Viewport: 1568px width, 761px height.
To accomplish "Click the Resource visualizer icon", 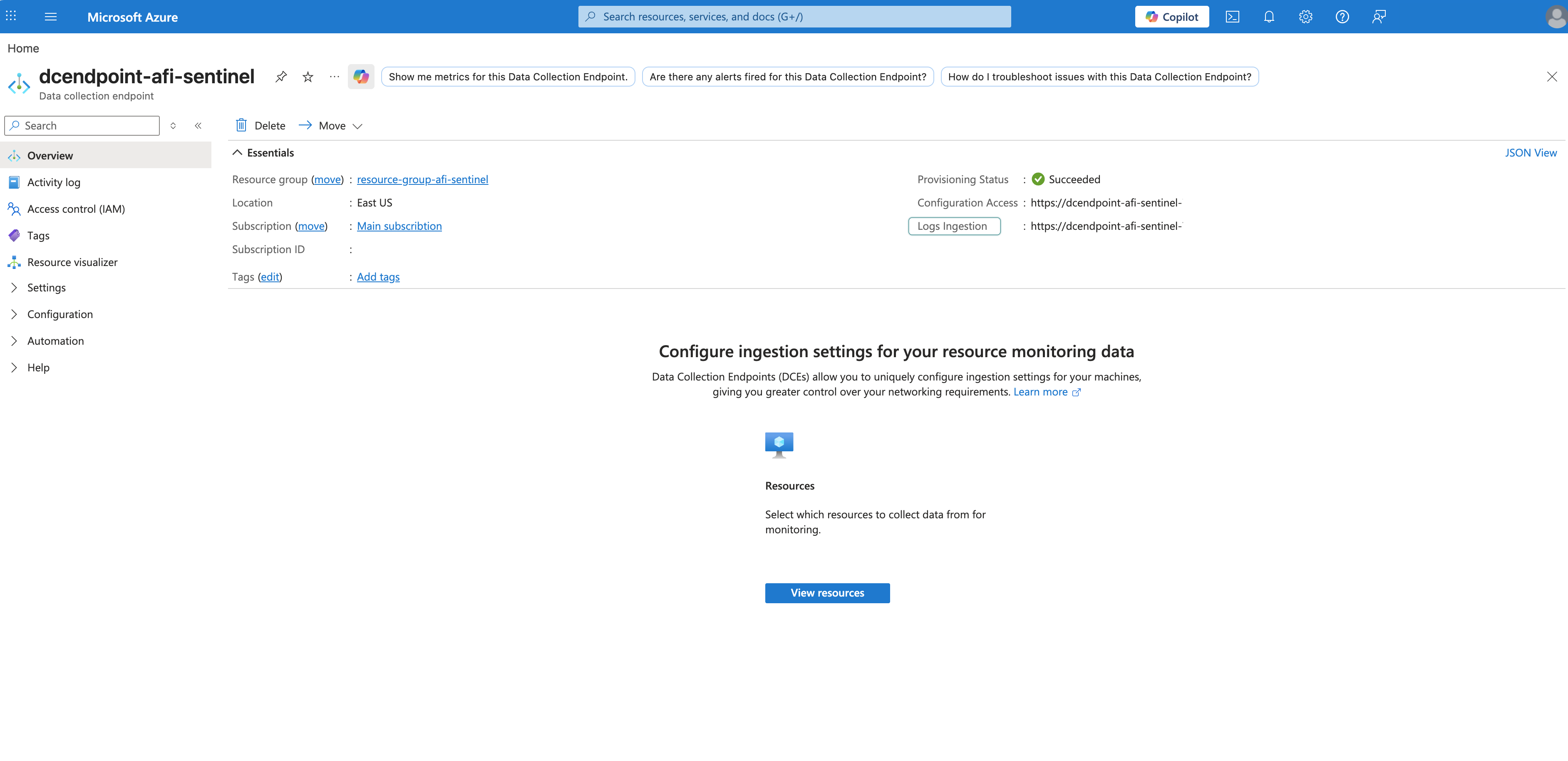I will pyautogui.click(x=14, y=262).
